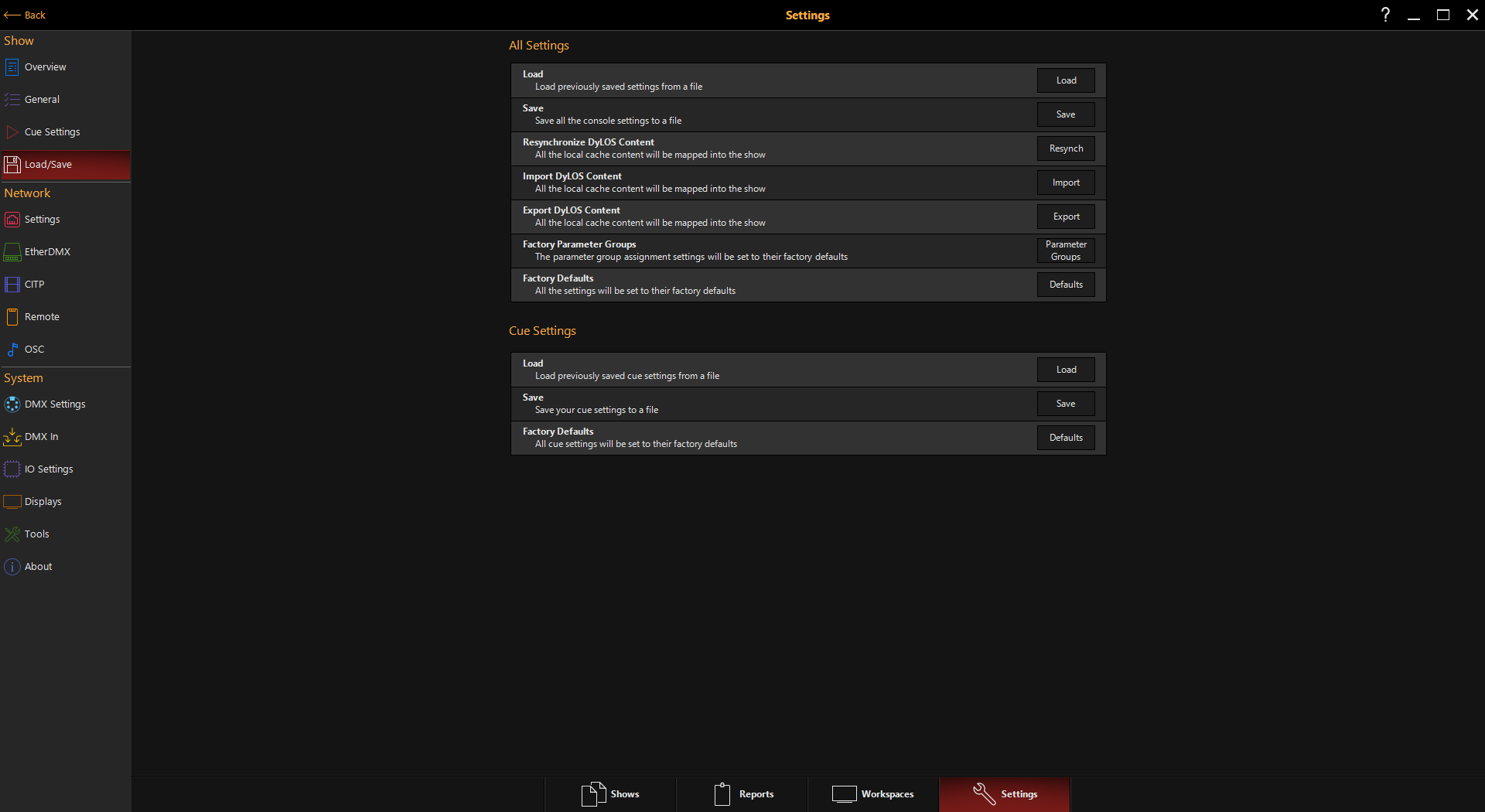Click the DMX In icon

point(12,437)
